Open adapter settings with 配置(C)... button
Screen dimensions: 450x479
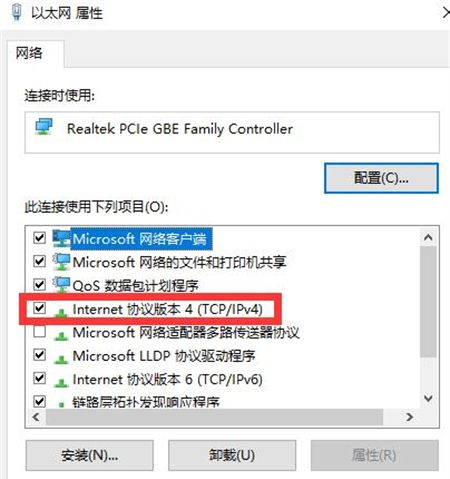pyautogui.click(x=381, y=178)
